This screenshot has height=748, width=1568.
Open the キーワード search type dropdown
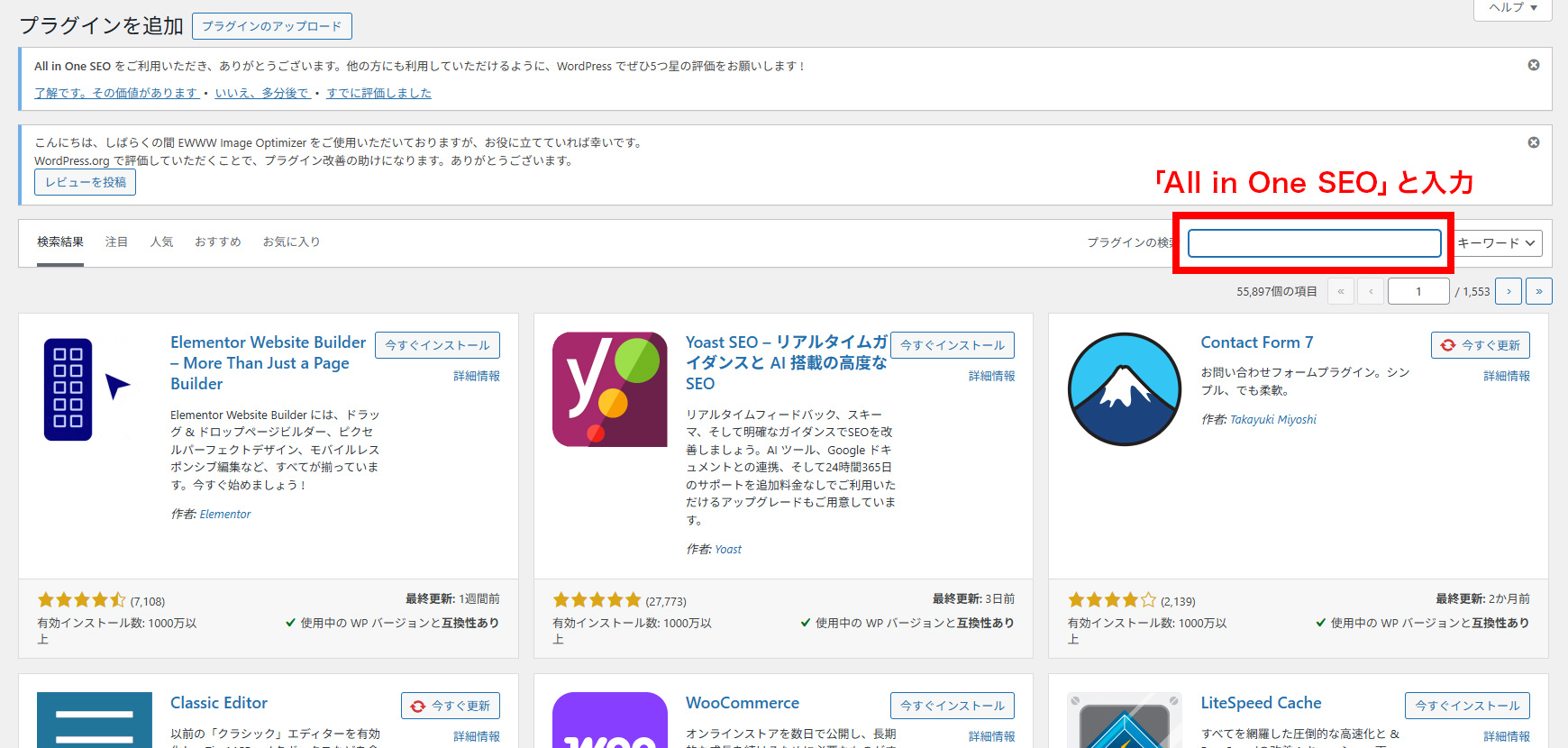pyautogui.click(x=1496, y=243)
